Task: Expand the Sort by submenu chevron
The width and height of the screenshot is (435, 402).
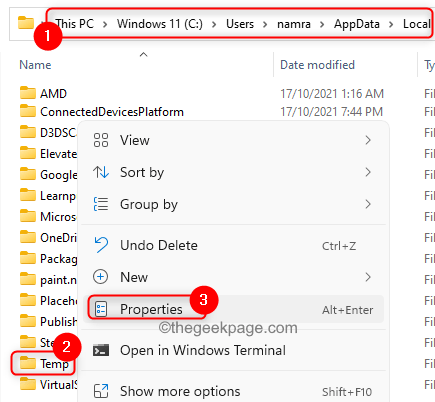Action: tap(368, 172)
